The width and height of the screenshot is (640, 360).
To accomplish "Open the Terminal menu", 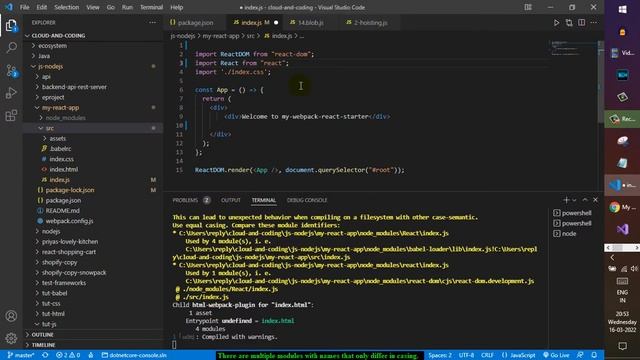I will click(x=151, y=7).
